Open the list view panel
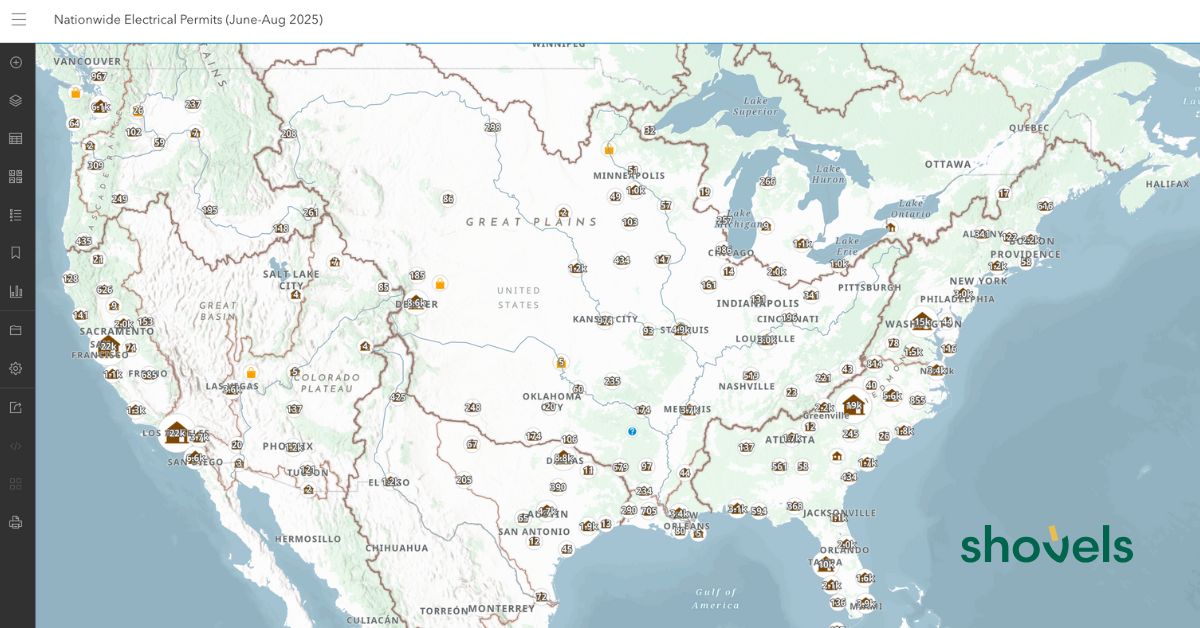The image size is (1200, 628). (x=15, y=214)
